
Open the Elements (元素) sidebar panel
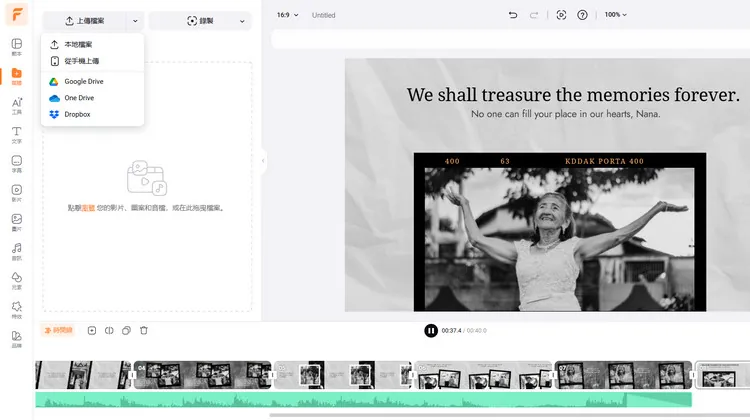[17, 279]
